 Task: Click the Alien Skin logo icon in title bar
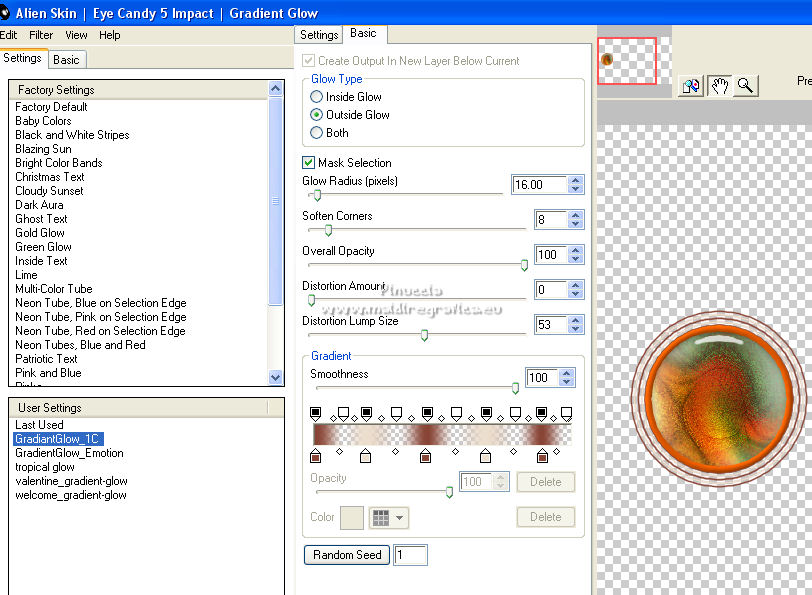tap(4, 12)
